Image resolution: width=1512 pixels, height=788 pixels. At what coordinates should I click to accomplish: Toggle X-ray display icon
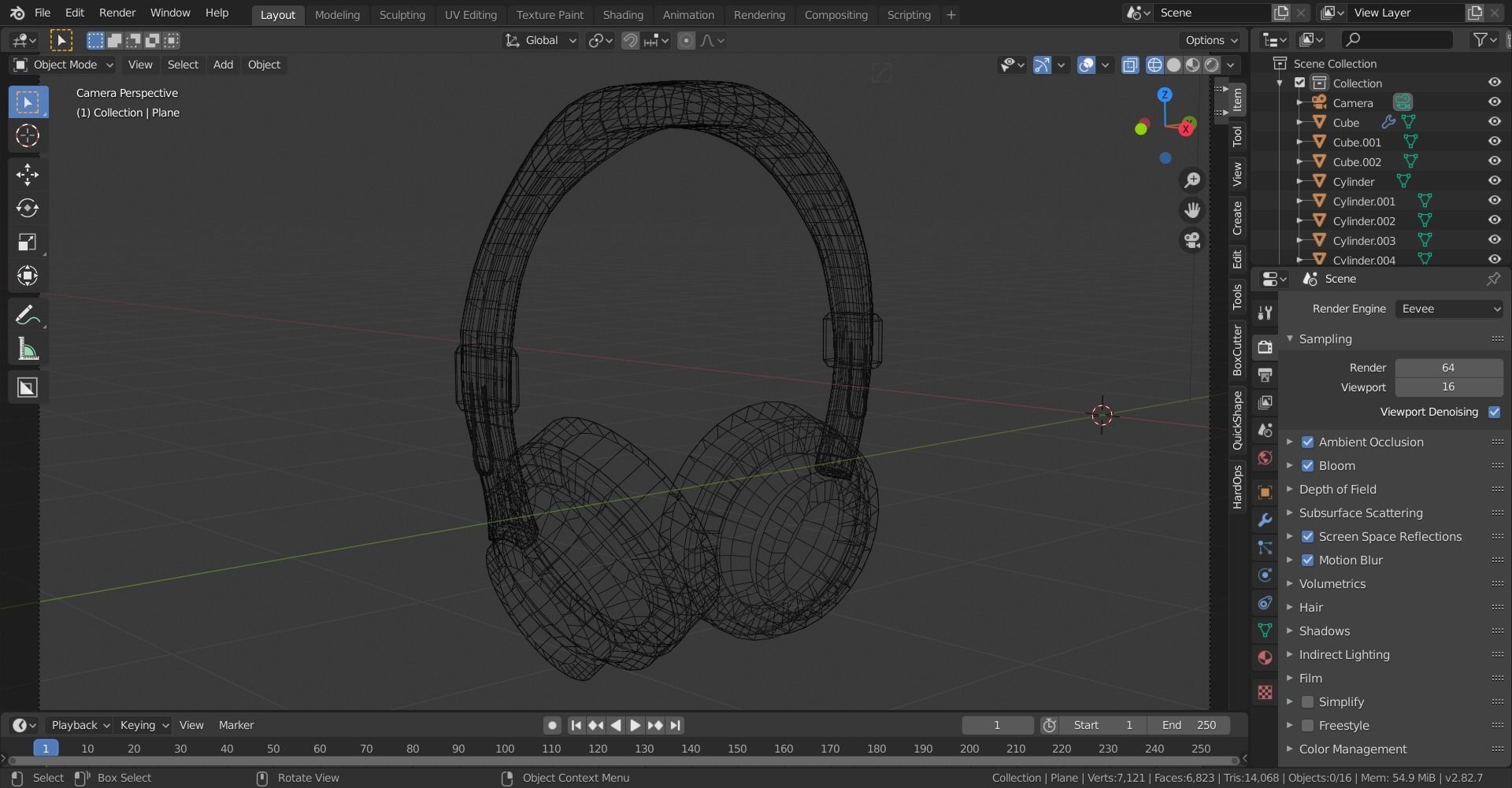click(x=1130, y=65)
